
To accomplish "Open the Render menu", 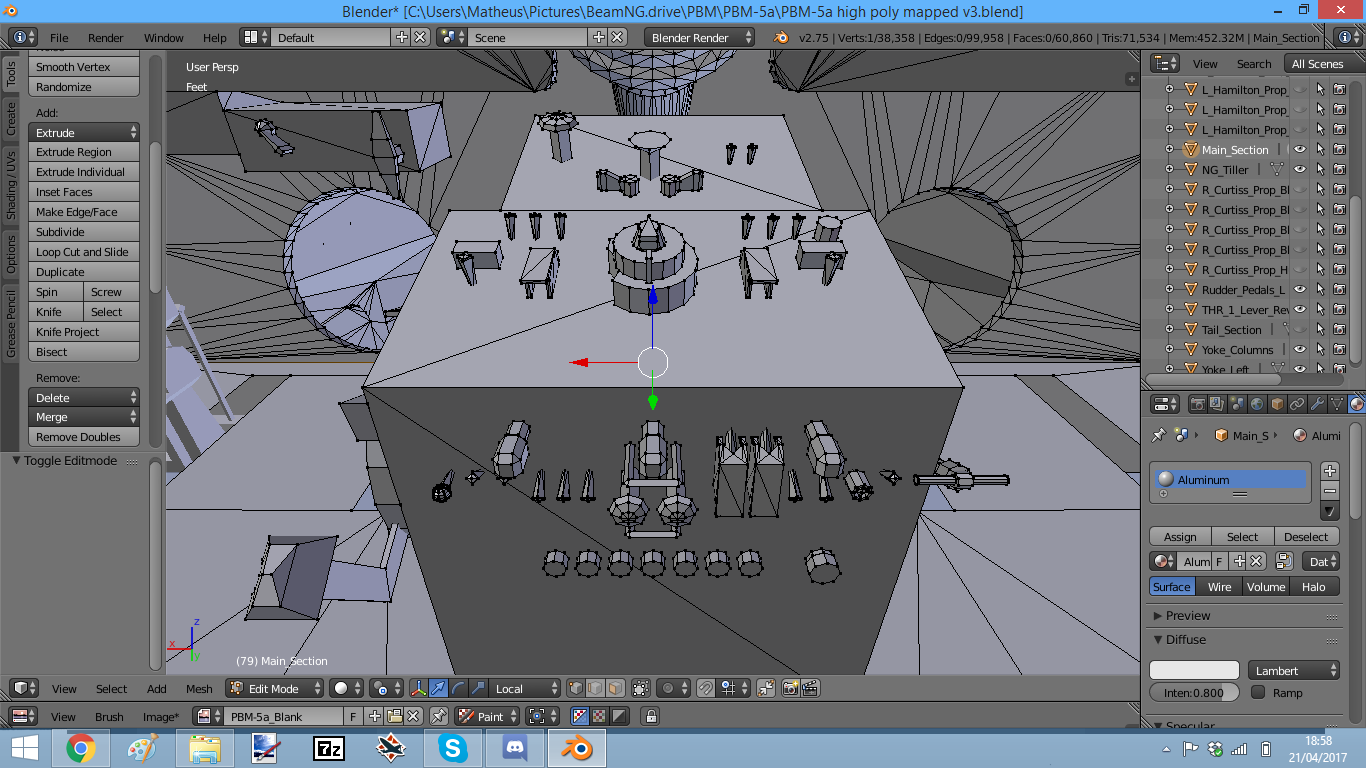I will 105,38.
